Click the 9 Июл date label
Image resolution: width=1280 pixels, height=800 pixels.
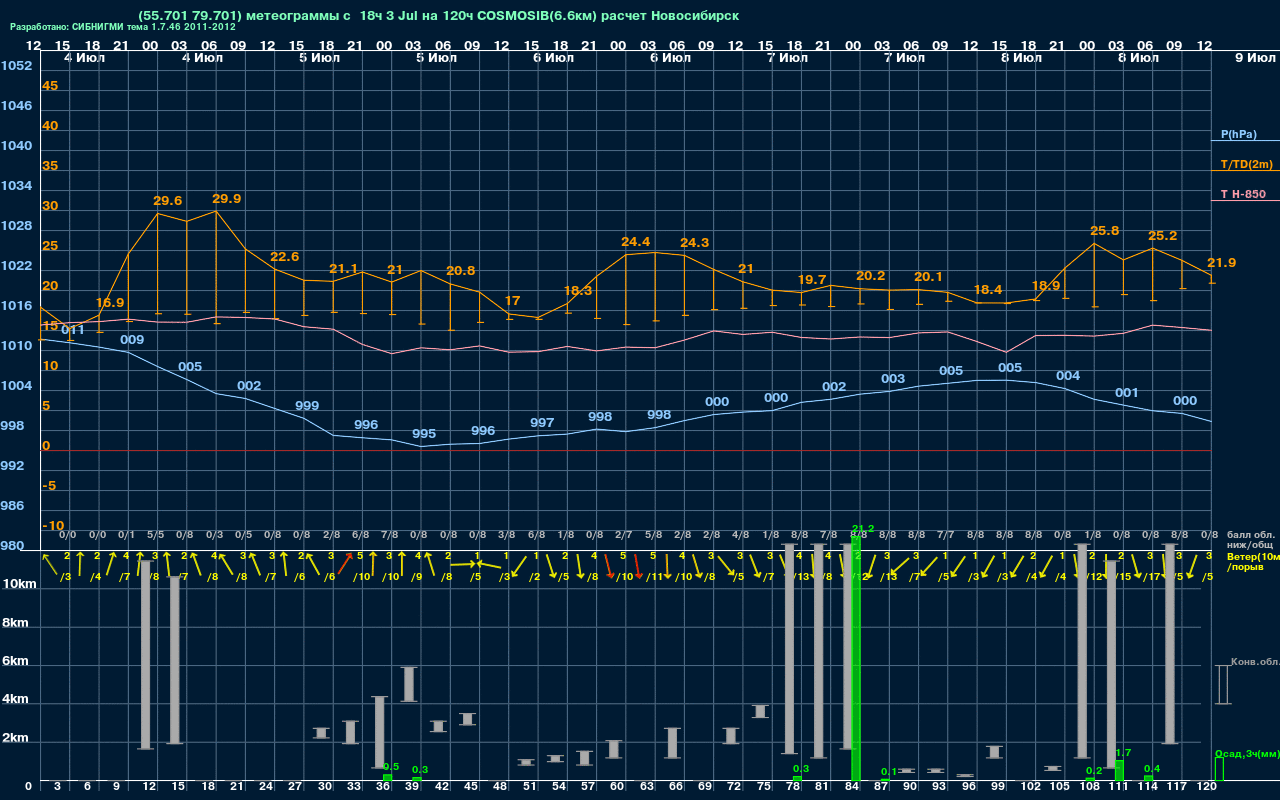[1253, 59]
